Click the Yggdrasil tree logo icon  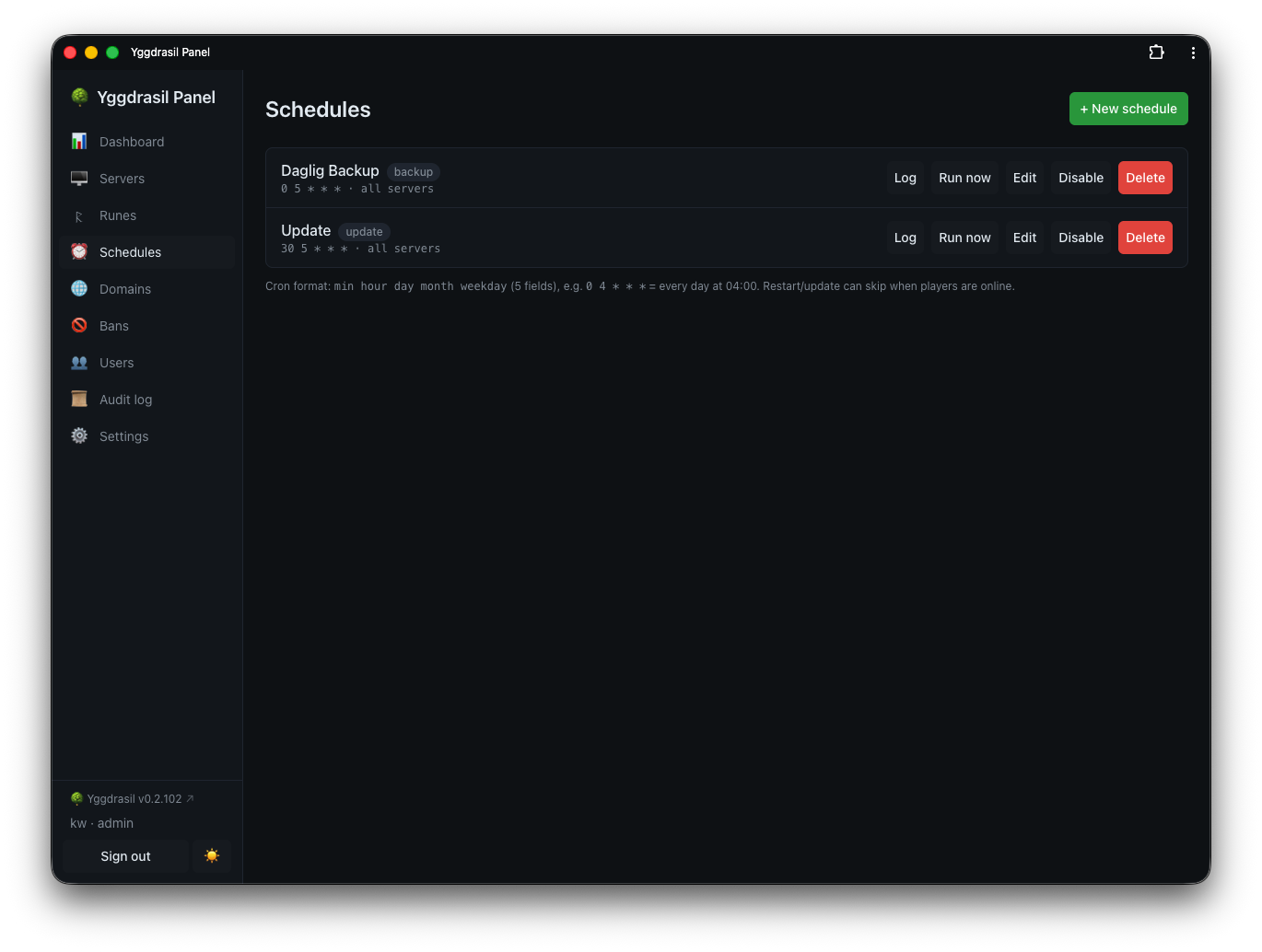point(79,97)
